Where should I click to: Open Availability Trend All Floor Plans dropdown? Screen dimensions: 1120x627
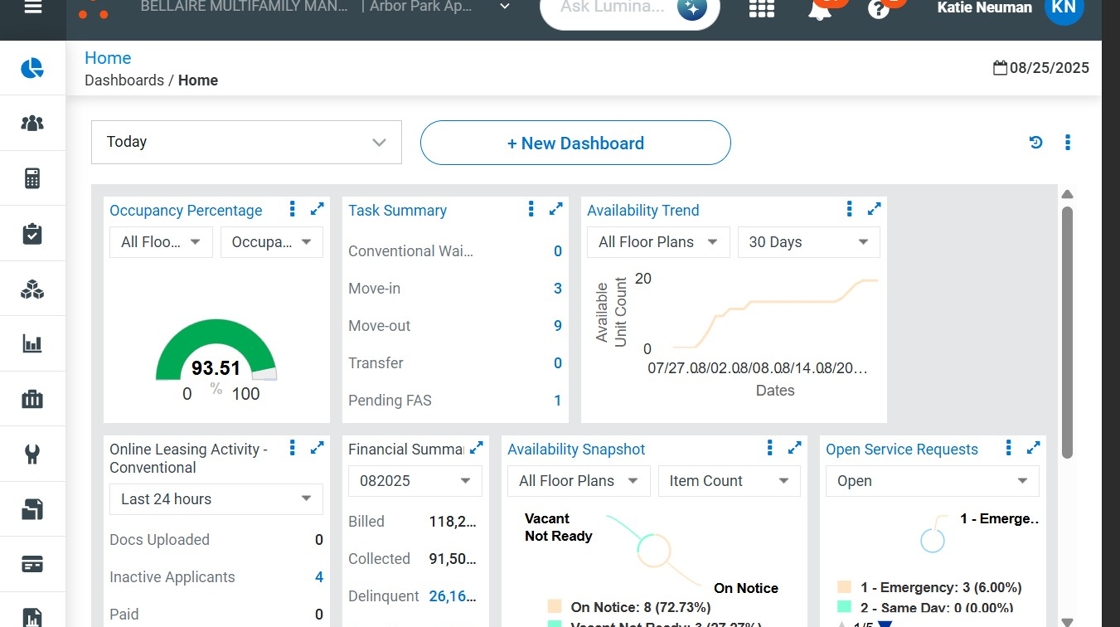pyautogui.click(x=658, y=242)
